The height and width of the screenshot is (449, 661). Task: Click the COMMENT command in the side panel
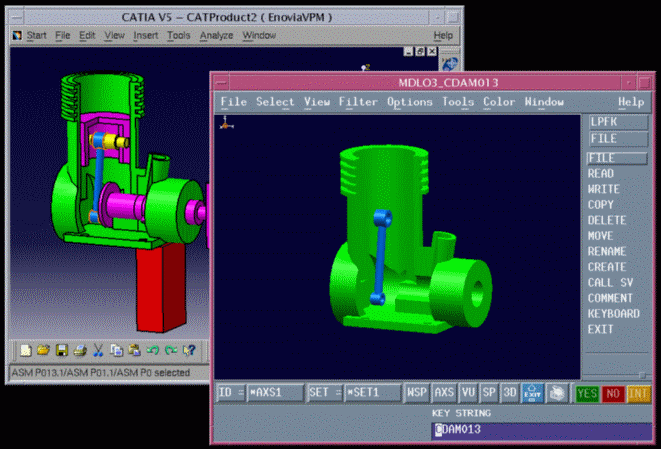pyautogui.click(x=610, y=298)
